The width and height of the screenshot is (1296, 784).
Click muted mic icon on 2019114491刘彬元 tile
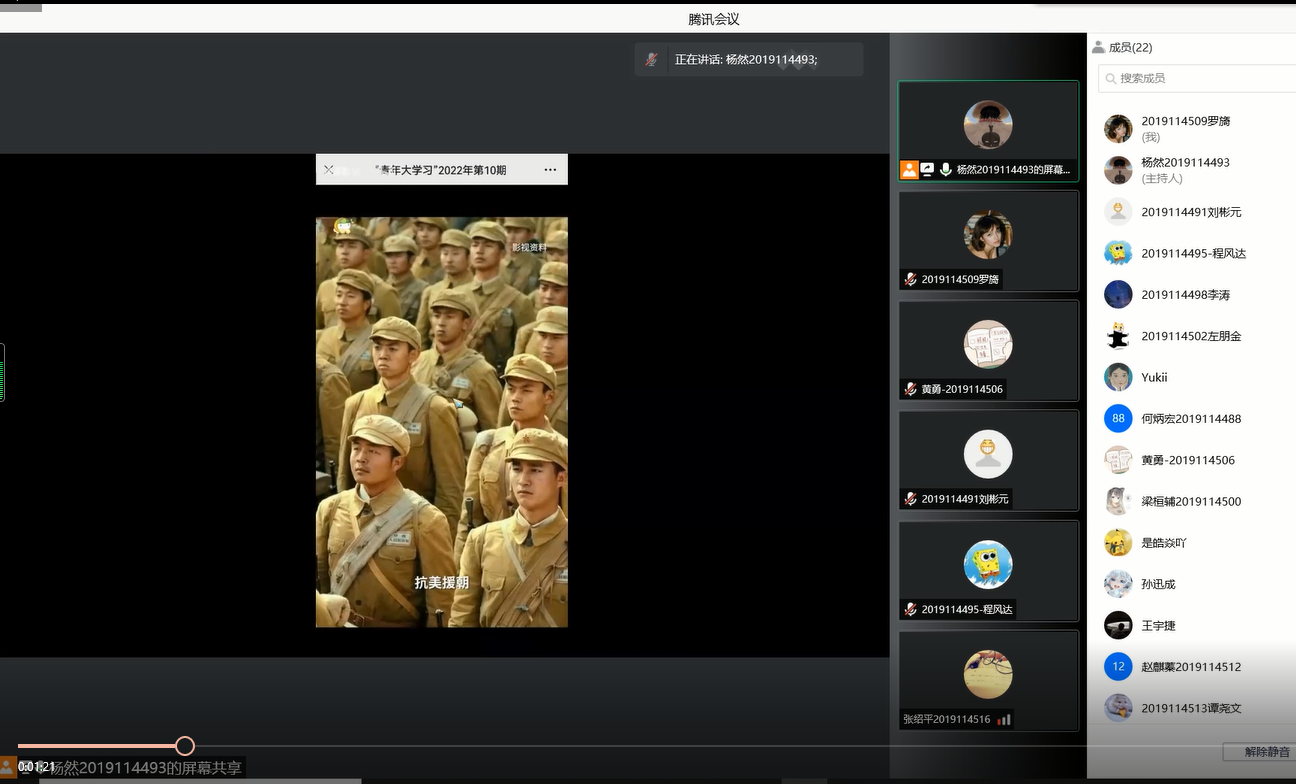pos(910,499)
